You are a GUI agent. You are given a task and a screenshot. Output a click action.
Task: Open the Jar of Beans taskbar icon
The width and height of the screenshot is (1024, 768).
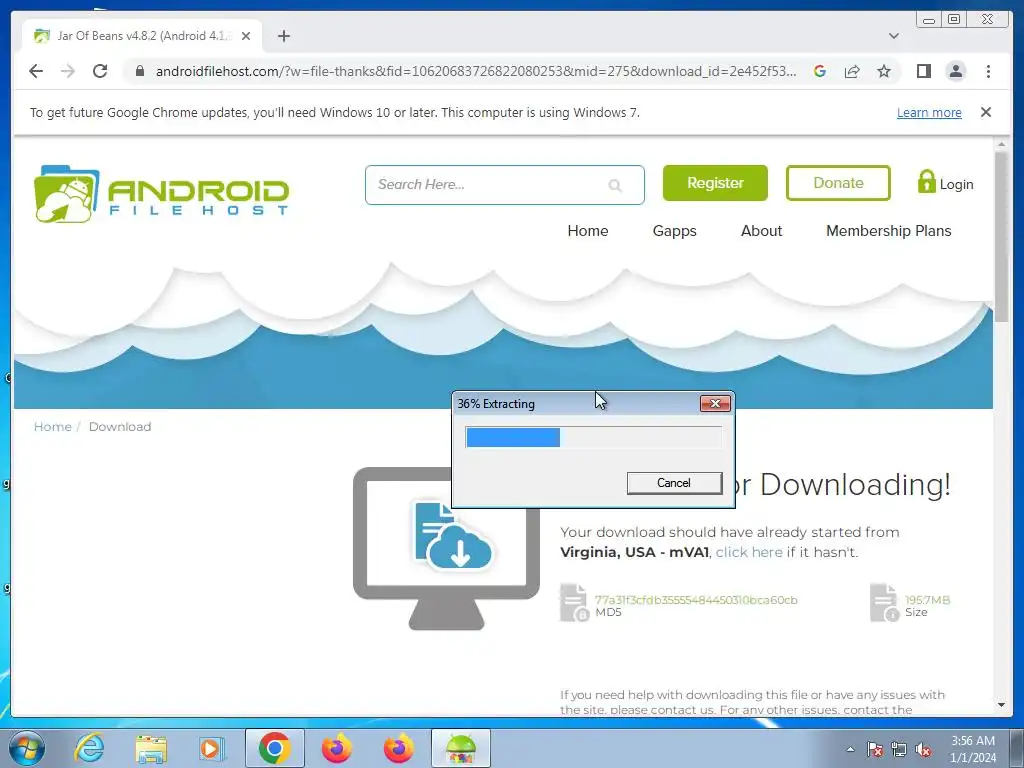pos(460,748)
